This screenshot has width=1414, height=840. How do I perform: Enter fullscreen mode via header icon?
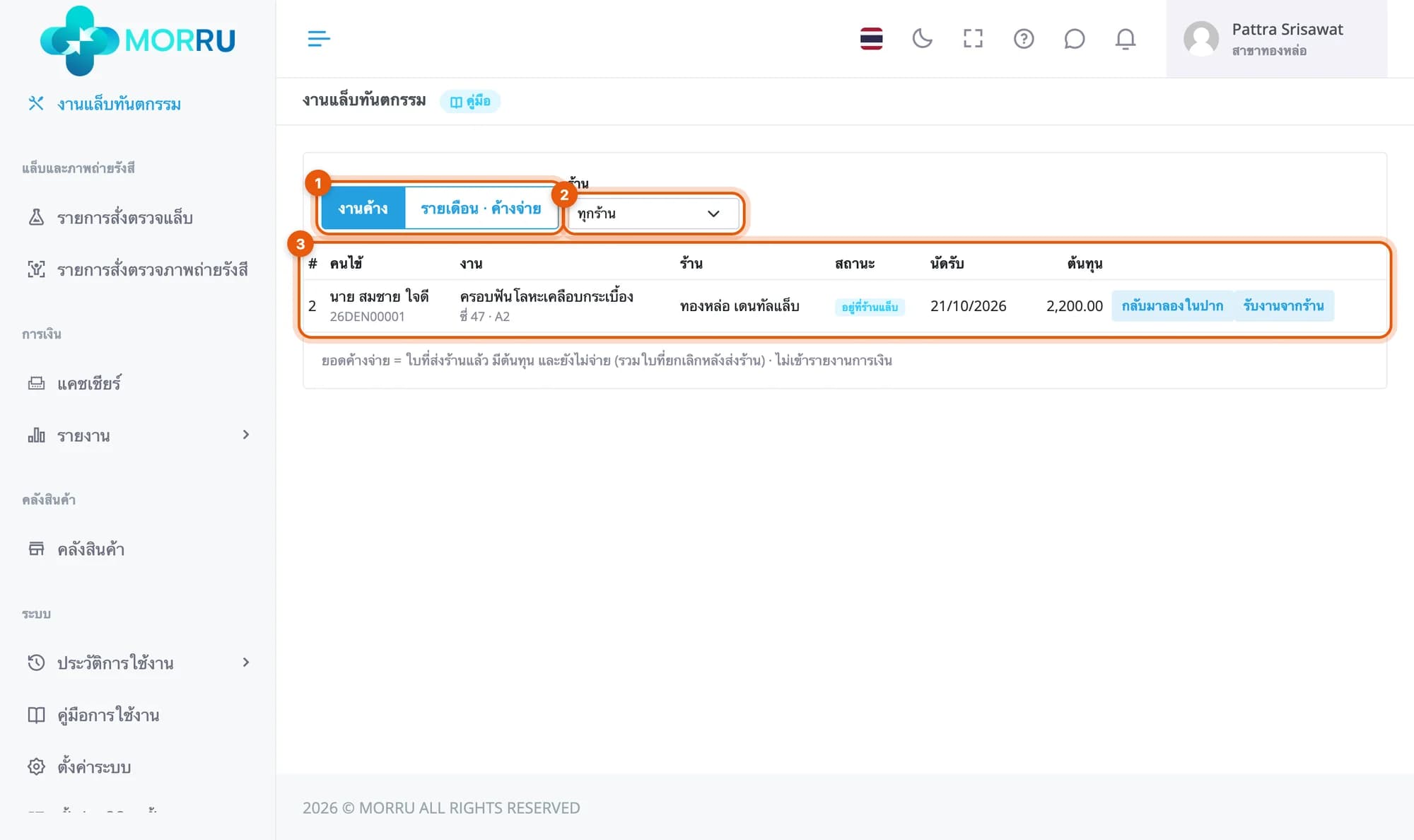973,38
